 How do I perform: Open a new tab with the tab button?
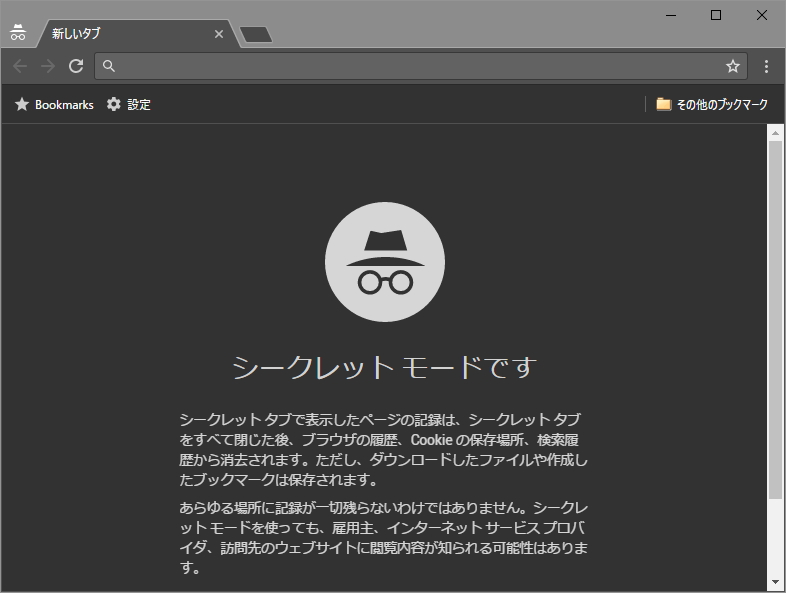tap(256, 35)
